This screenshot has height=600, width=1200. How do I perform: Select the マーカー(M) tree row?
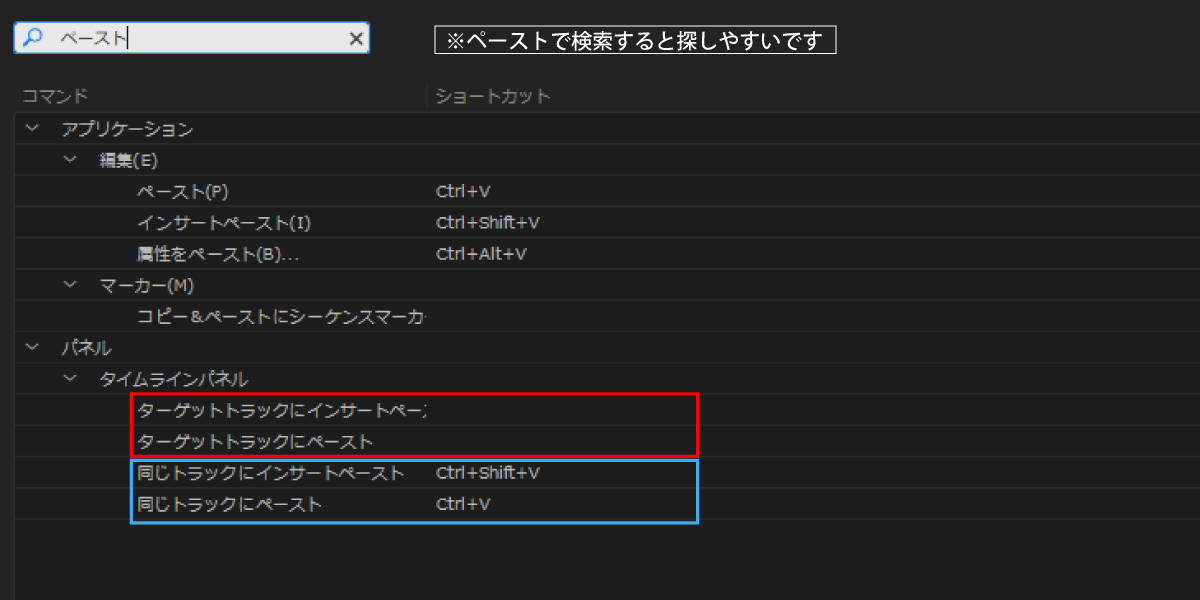point(607,285)
